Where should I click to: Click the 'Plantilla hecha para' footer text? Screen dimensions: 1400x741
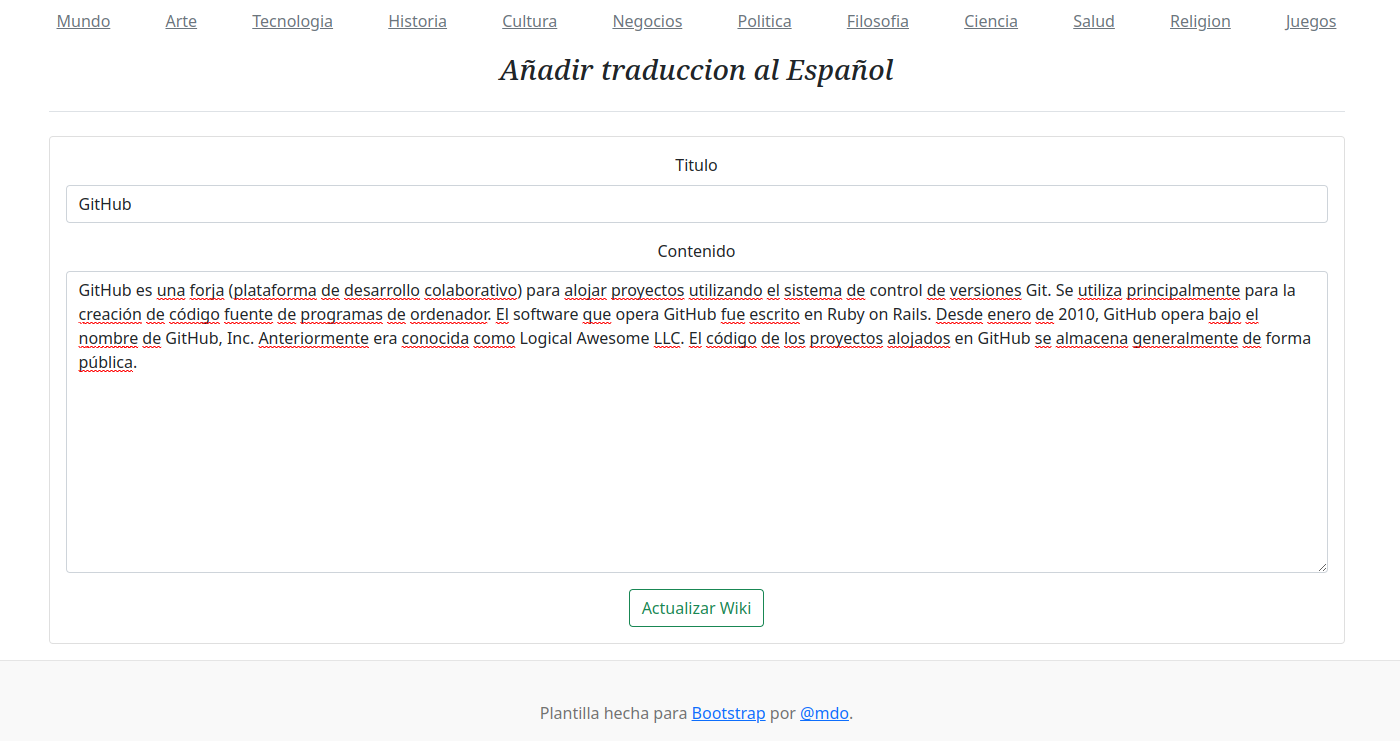613,713
